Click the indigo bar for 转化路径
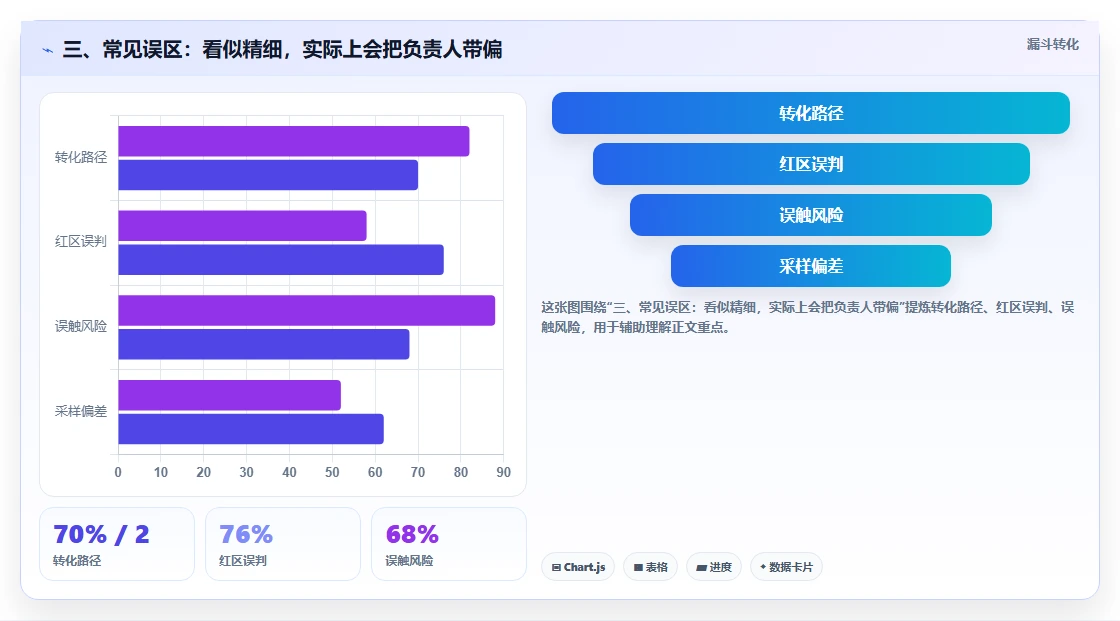 coord(268,175)
